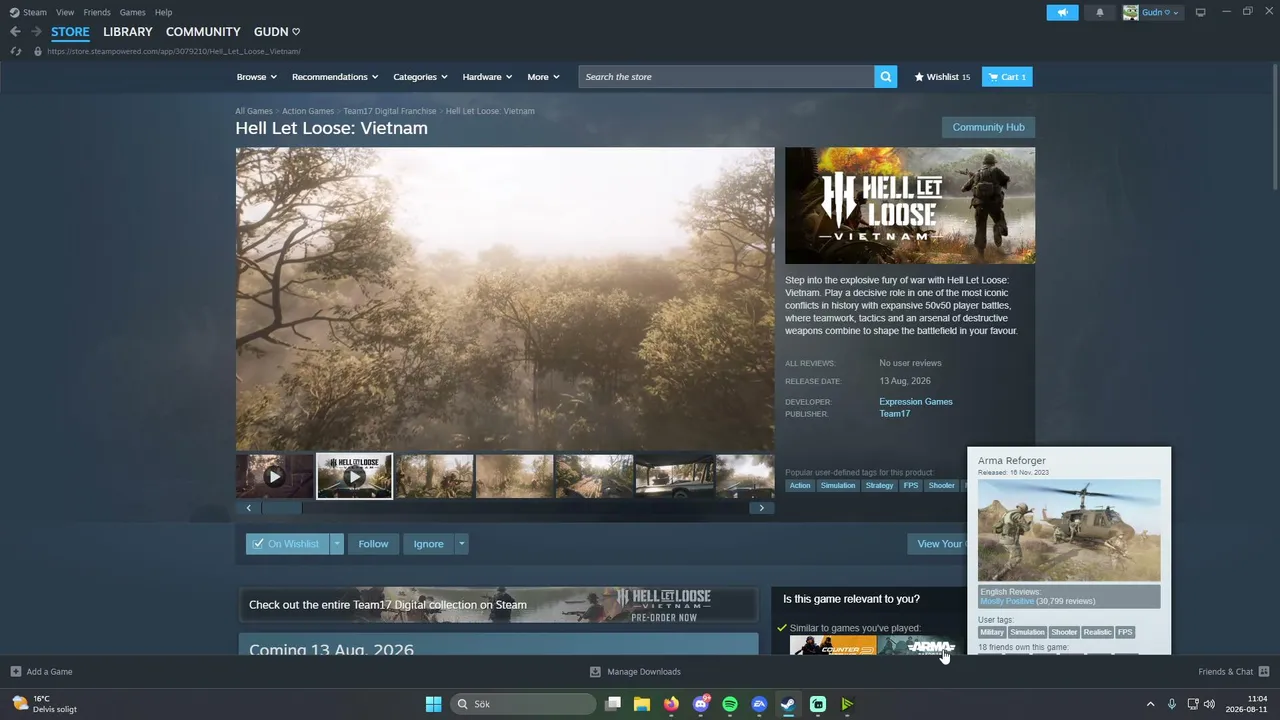Open Manage Downloads at the bottom
1280x720 pixels.
point(635,672)
